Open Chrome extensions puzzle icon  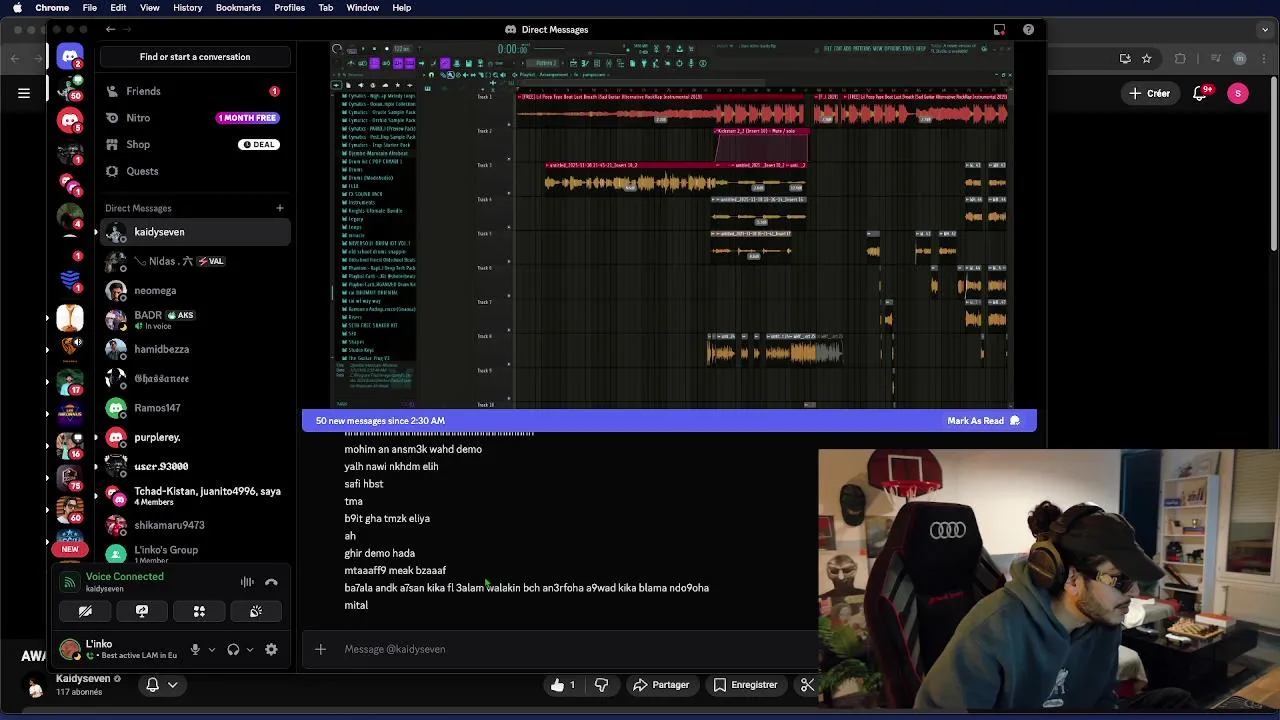coord(1180,58)
